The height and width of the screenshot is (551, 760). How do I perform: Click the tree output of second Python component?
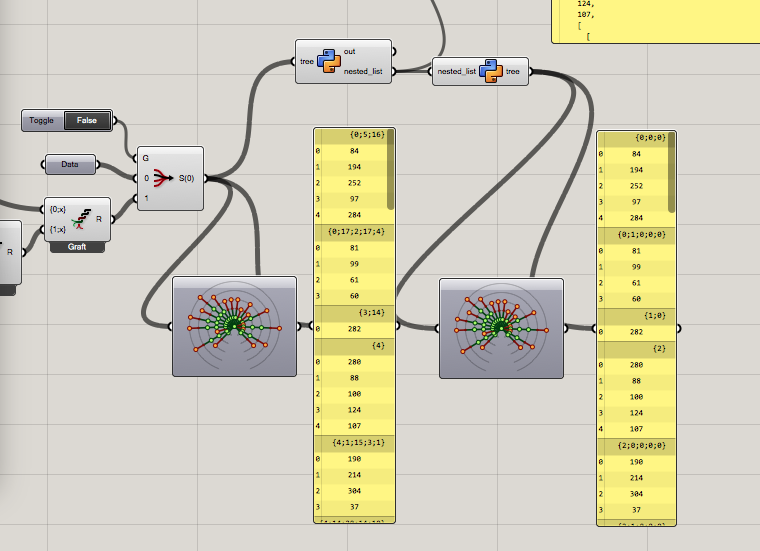tap(513, 71)
